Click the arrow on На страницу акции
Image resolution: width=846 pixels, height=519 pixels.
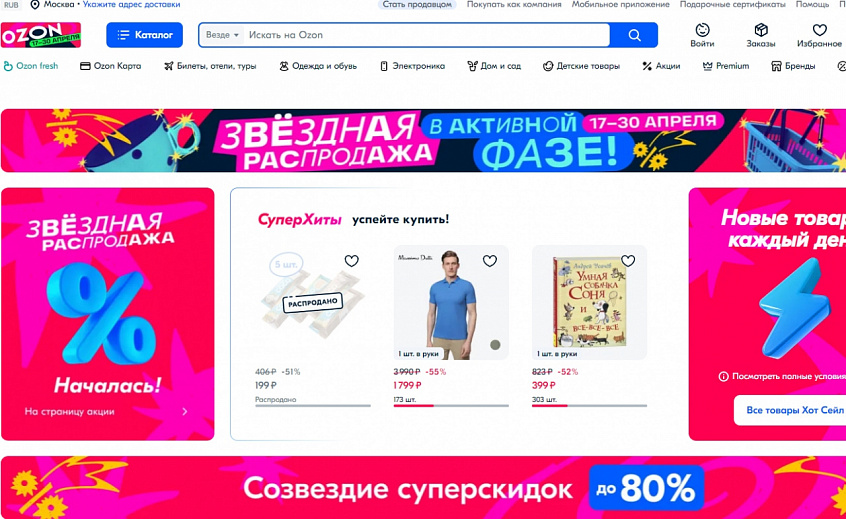click(185, 412)
